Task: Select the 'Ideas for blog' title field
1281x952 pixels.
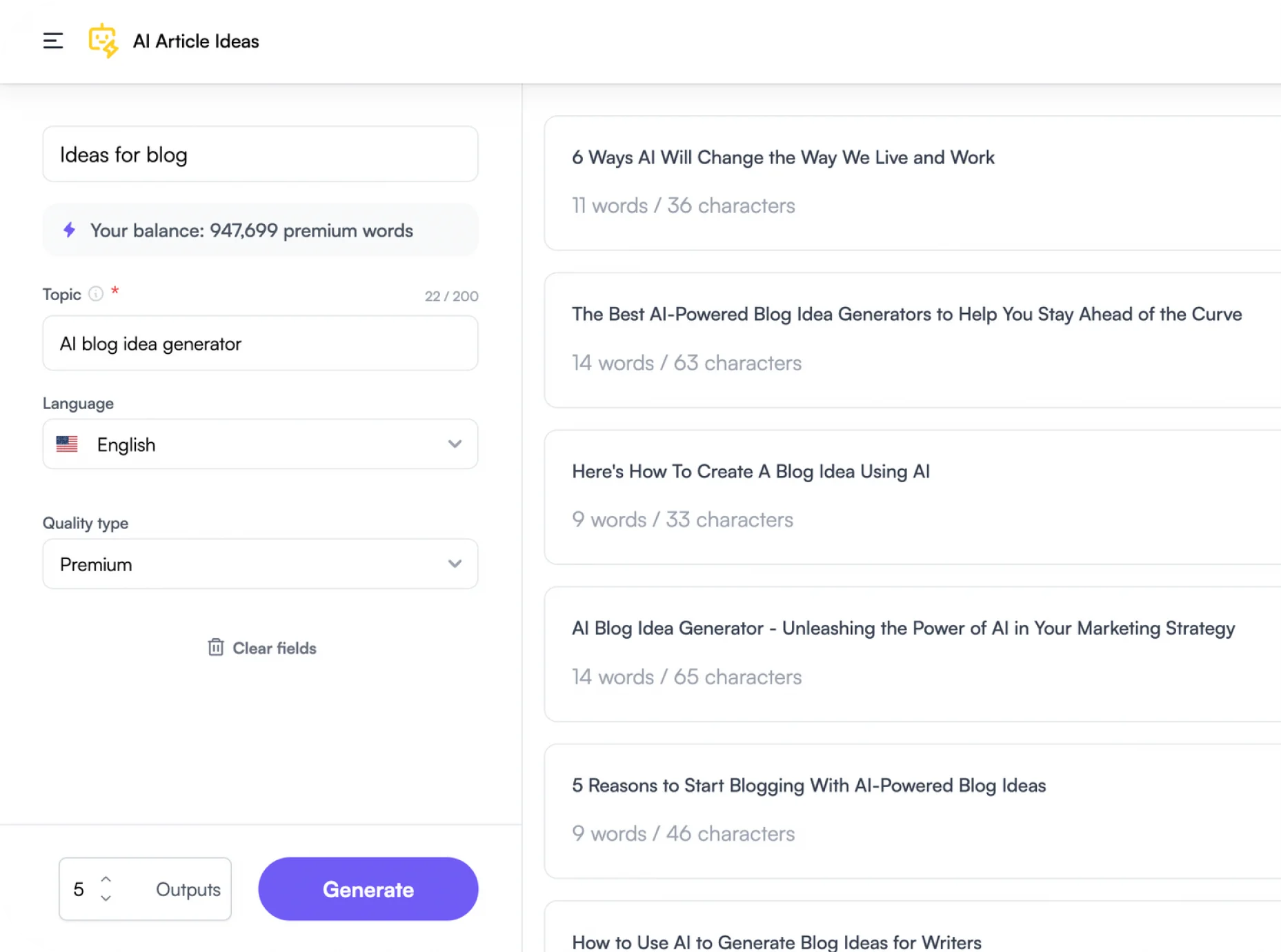Action: pos(261,154)
